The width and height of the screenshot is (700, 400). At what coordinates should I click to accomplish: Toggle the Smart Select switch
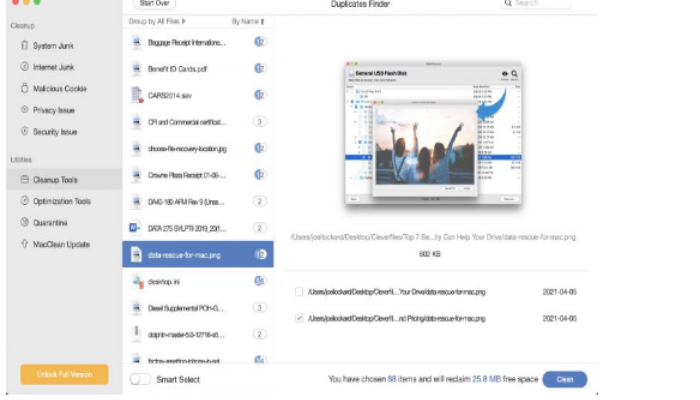[x=140, y=379]
